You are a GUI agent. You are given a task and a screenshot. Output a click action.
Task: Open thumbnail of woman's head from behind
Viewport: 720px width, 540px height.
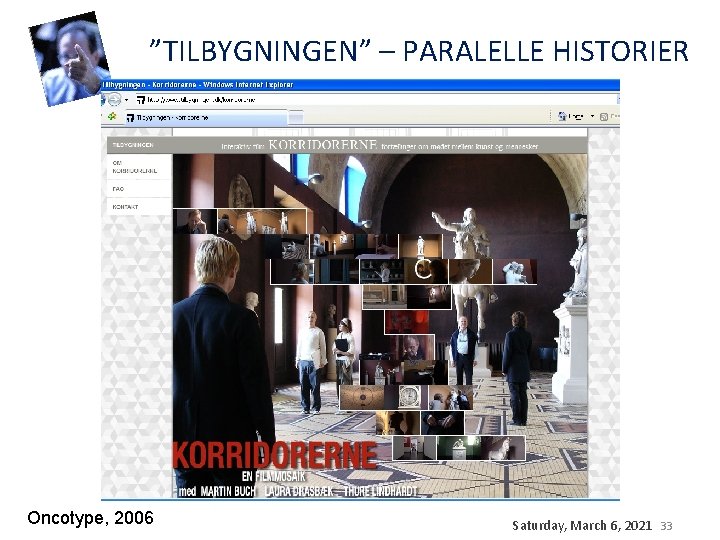293,271
